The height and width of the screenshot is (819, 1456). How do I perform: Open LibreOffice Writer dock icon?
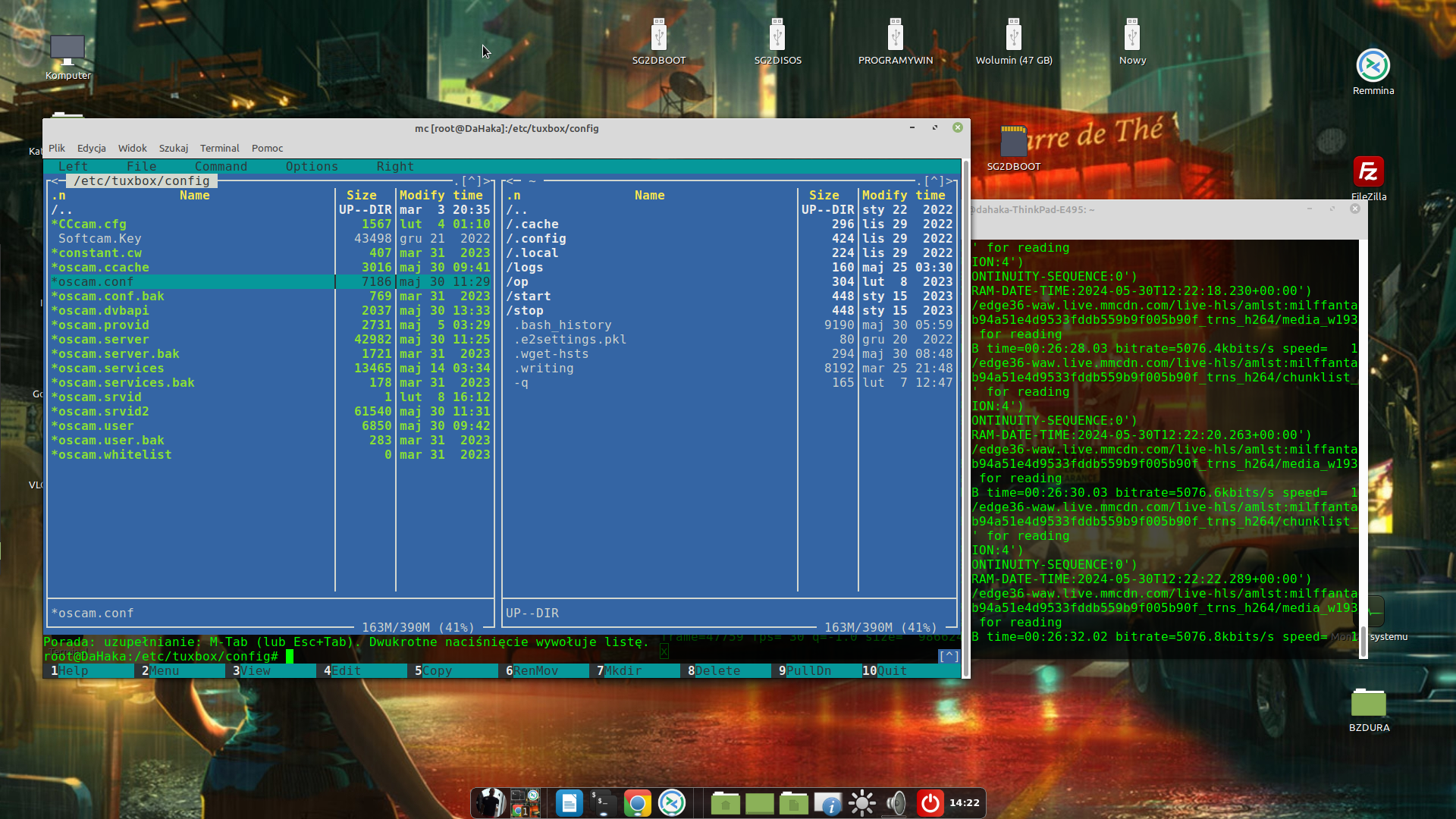569,803
